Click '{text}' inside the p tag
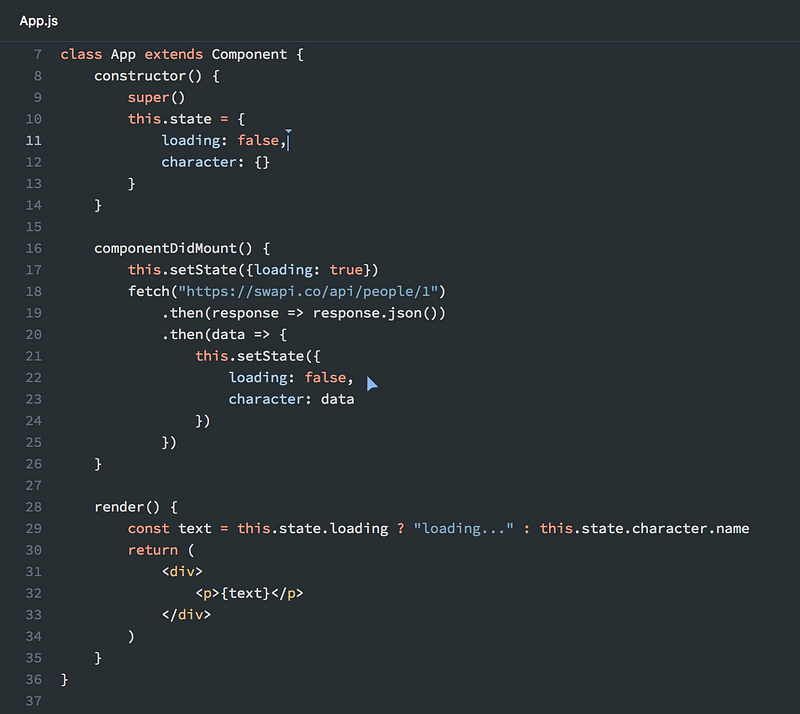 tap(245, 593)
